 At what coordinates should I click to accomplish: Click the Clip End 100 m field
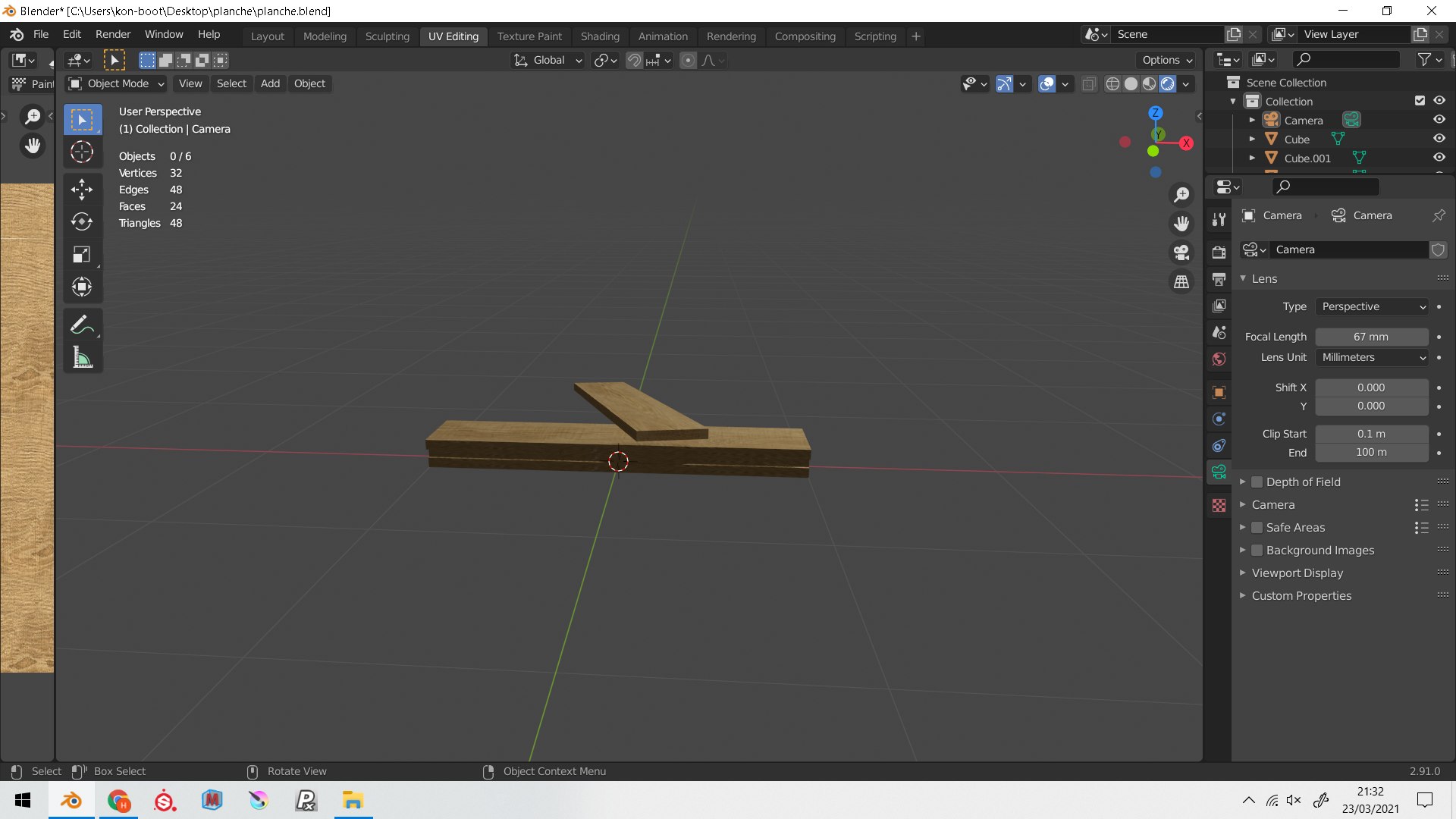pos(1372,453)
